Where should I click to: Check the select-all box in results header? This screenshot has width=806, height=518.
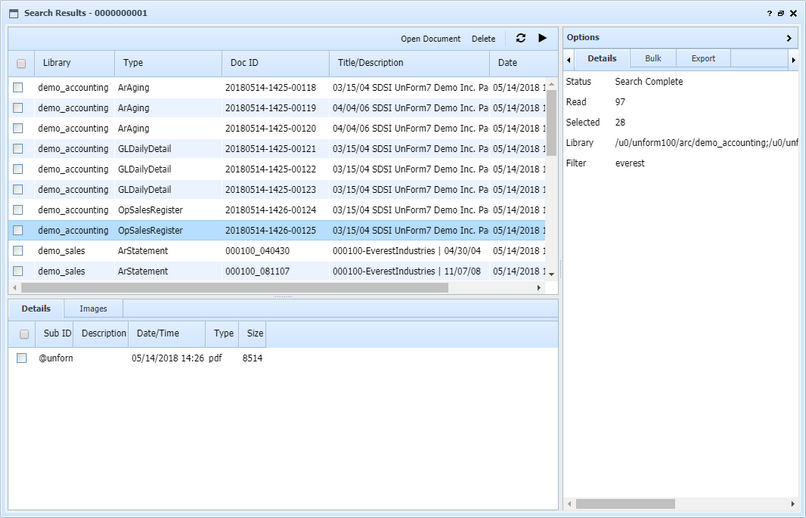point(21,63)
